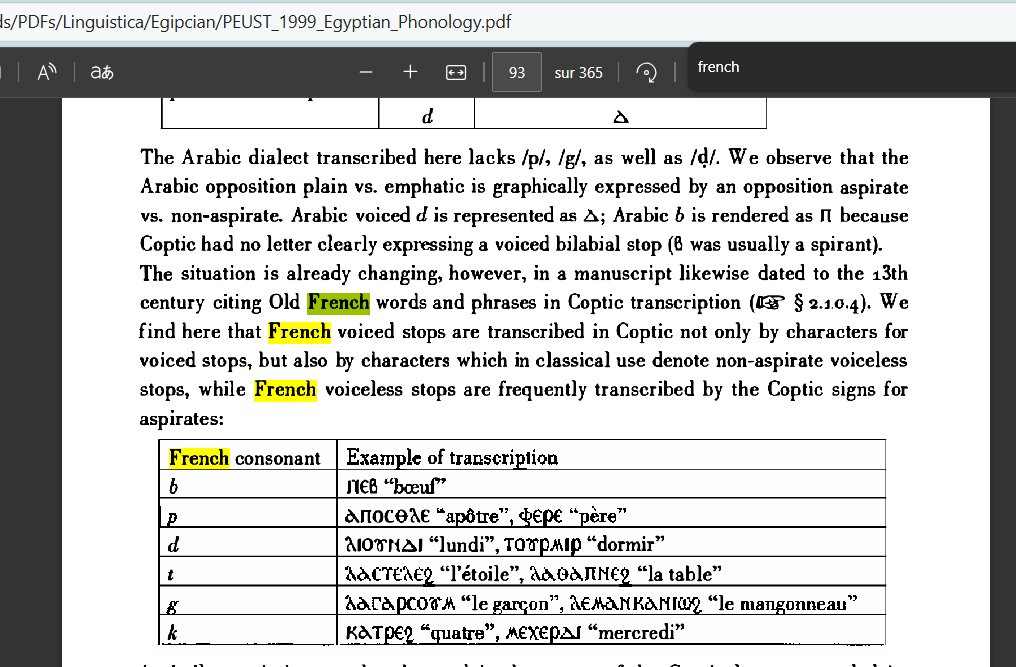
Task: Focus the search box containing "french"
Action: click(840, 67)
